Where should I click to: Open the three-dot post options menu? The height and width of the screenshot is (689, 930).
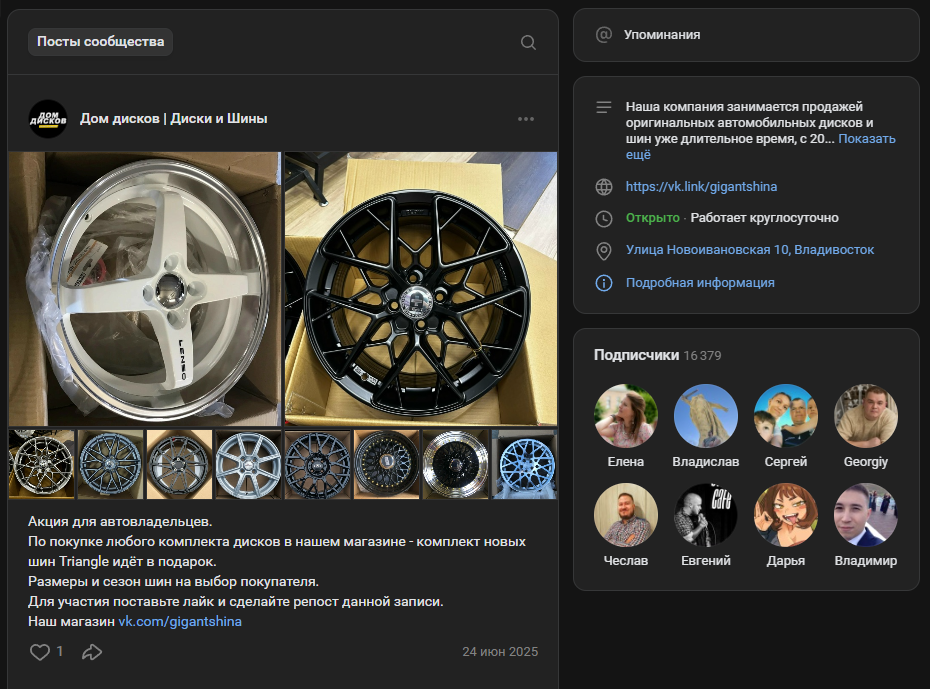526,119
